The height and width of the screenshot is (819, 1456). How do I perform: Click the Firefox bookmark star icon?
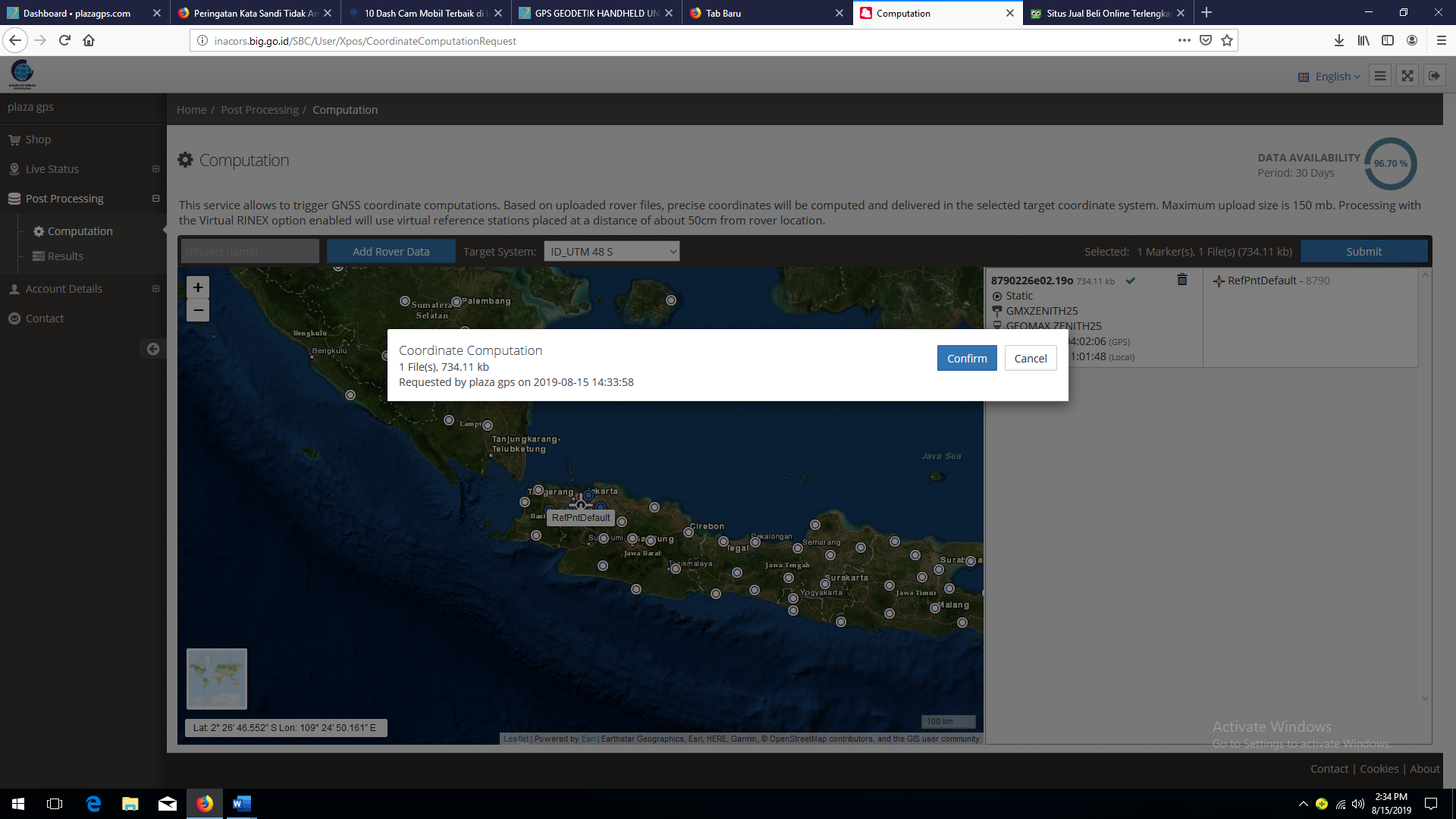[1227, 41]
